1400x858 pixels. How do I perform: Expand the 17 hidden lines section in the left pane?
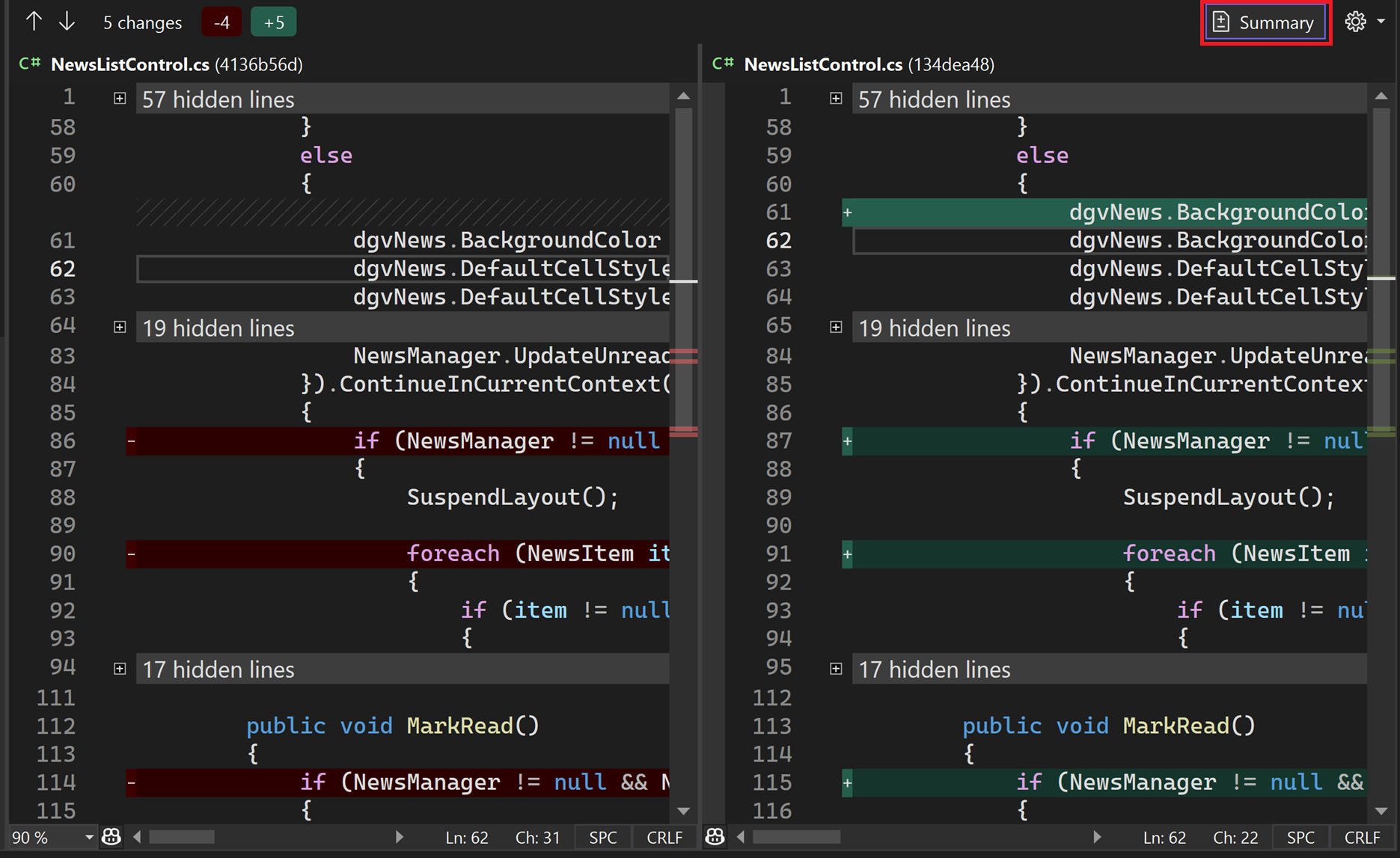click(x=120, y=668)
